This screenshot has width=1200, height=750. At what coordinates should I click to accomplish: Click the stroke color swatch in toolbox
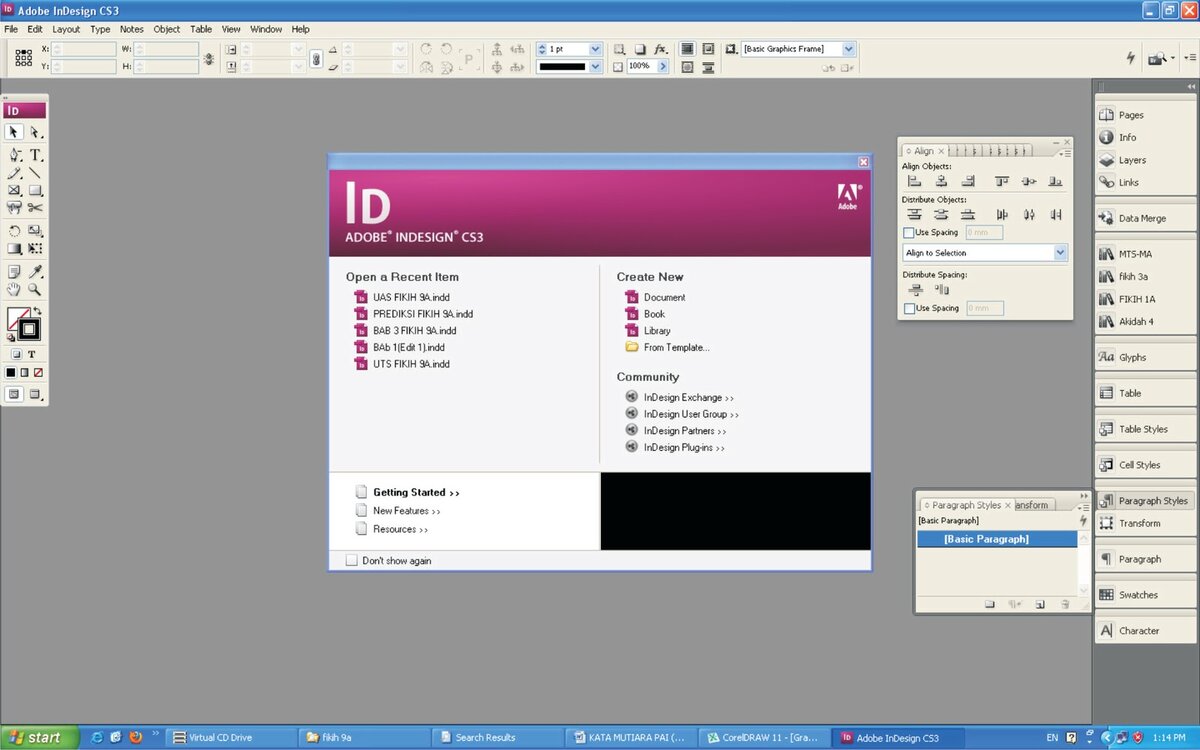pyautogui.click(x=29, y=329)
